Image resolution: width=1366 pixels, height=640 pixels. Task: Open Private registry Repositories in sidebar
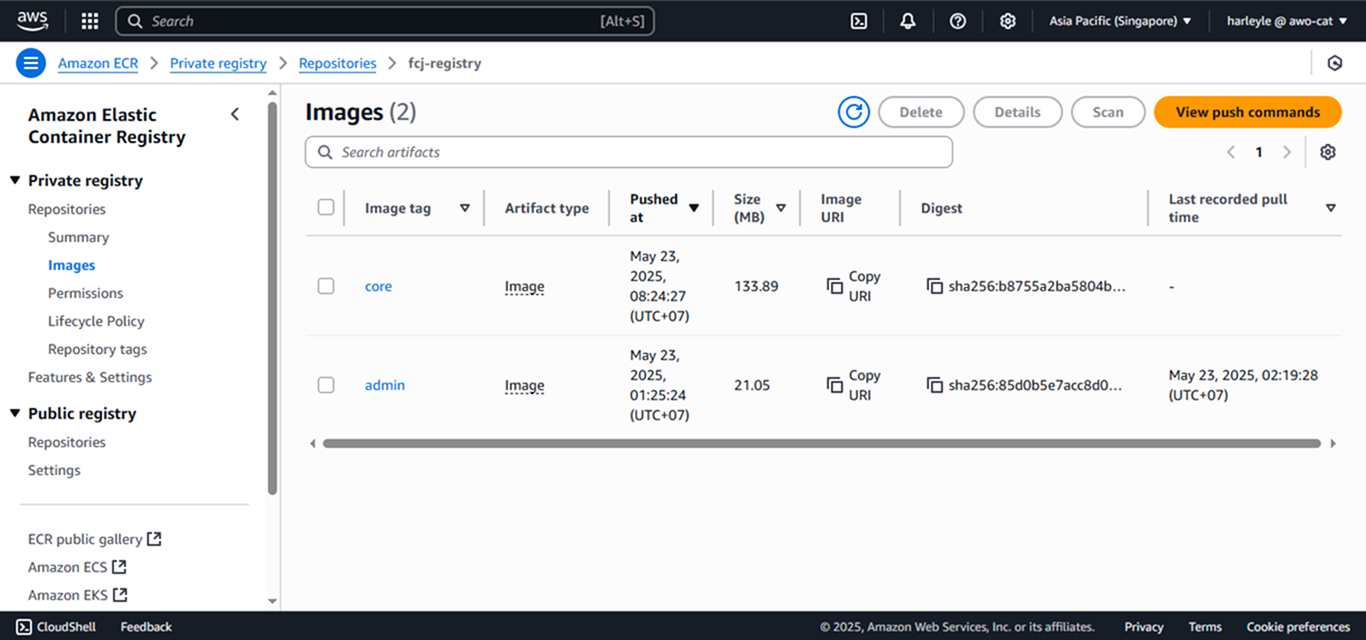pos(67,209)
